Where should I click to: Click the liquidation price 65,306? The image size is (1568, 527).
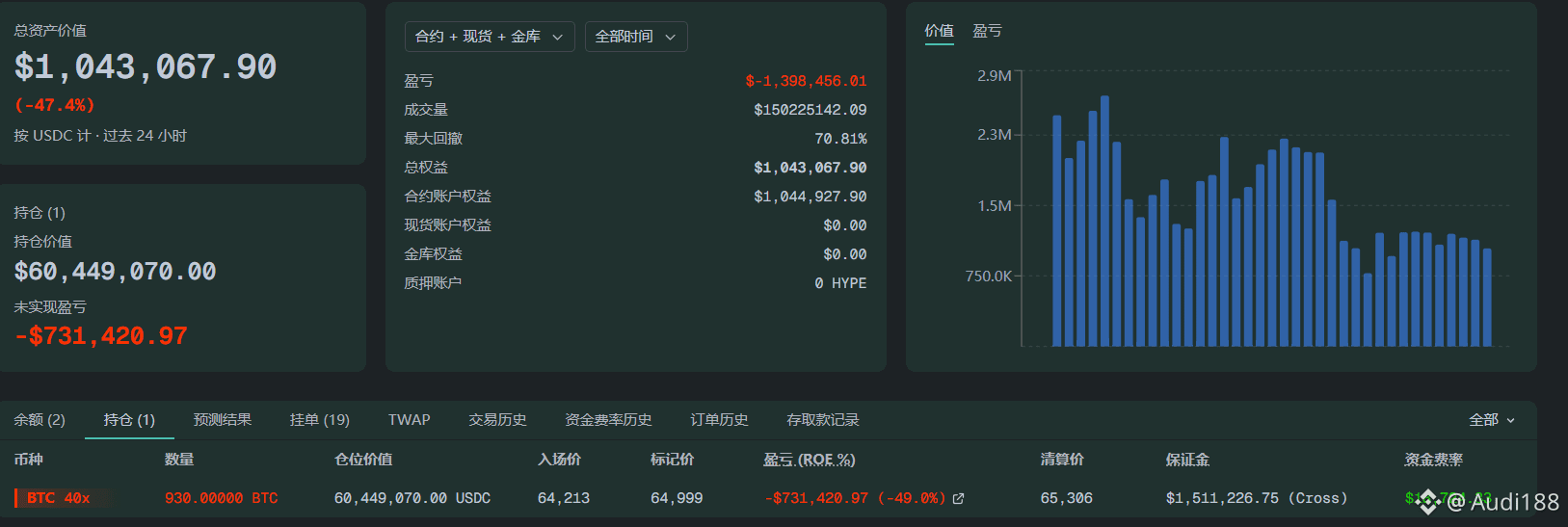(x=1067, y=498)
